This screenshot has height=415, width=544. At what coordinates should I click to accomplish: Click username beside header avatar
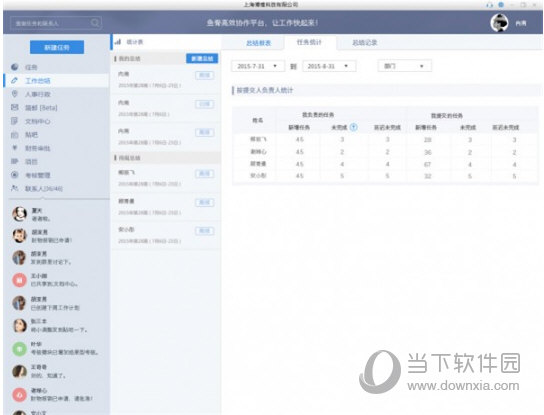click(521, 23)
